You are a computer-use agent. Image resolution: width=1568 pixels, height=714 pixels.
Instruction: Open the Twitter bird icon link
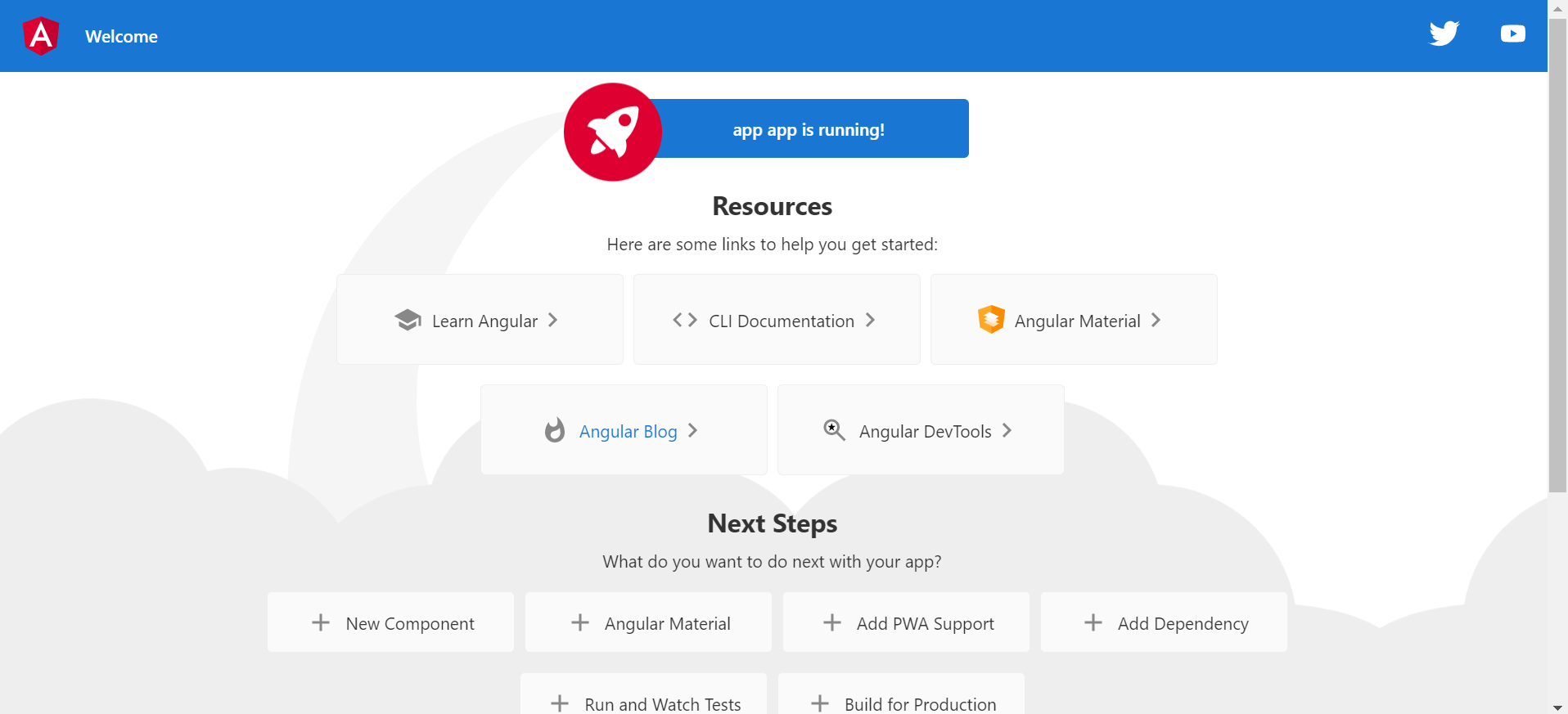1444,34
